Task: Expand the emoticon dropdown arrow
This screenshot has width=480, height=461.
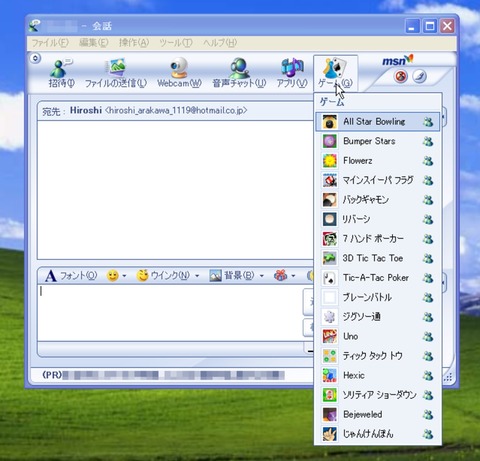Action: click(x=124, y=276)
